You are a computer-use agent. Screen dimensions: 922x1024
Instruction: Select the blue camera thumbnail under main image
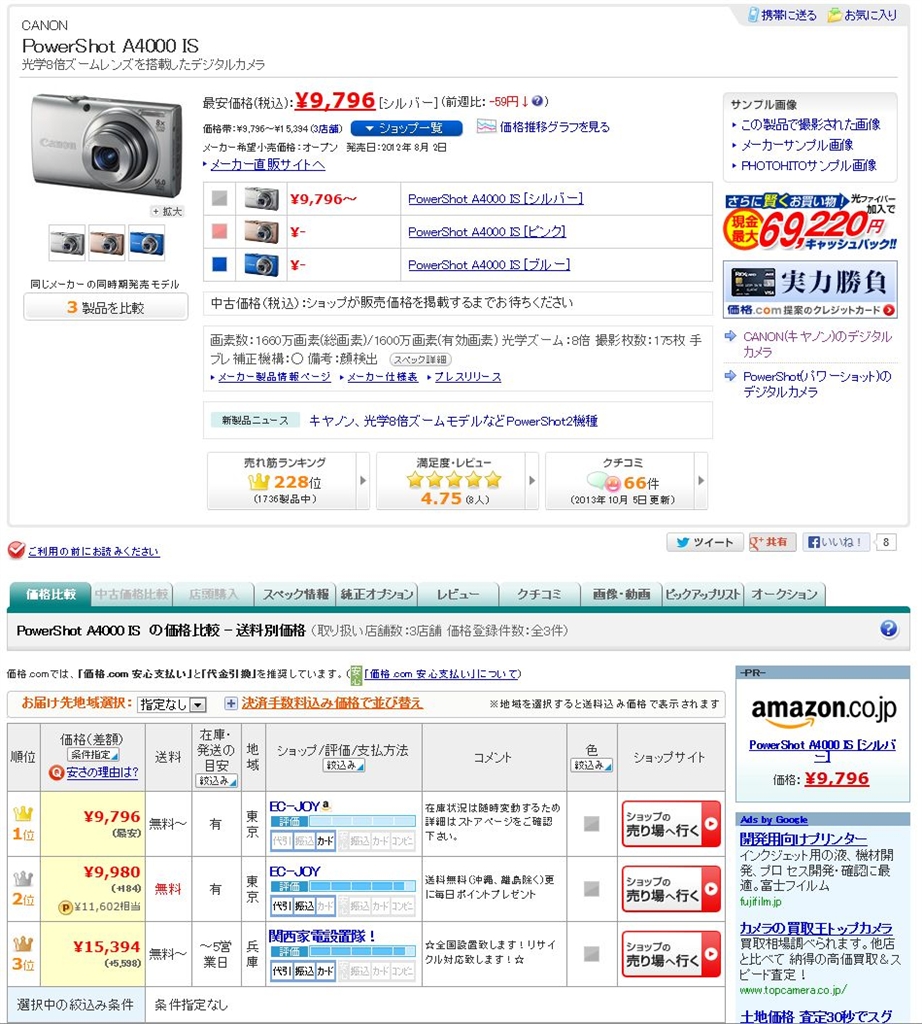[x=146, y=242]
